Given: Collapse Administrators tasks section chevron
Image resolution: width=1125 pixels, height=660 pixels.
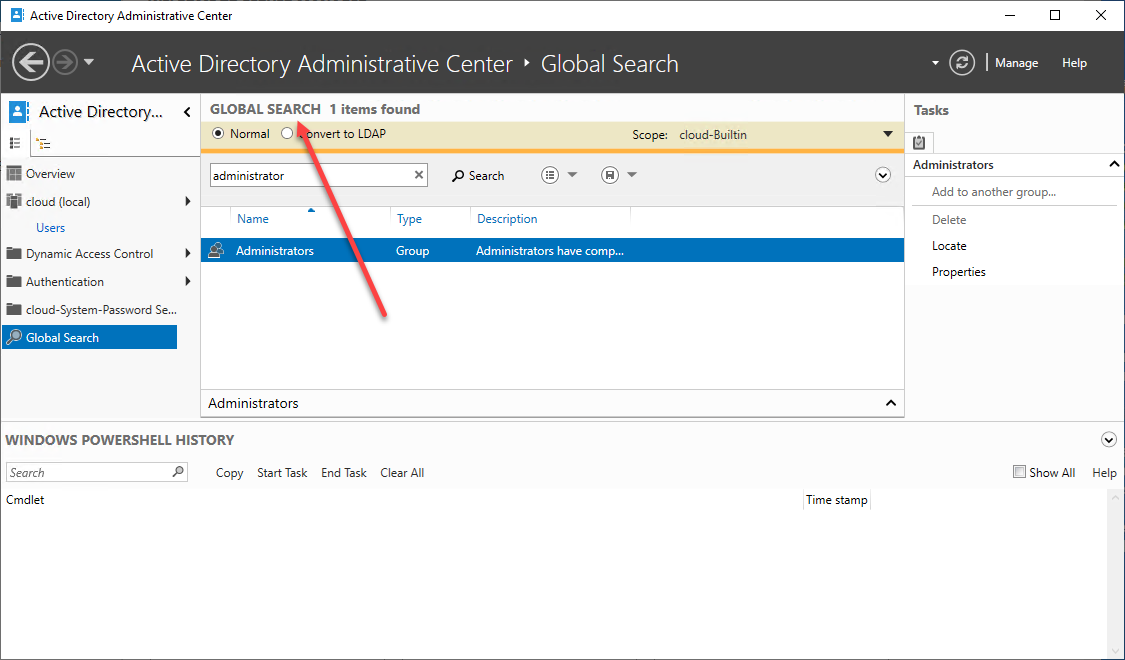Looking at the screenshot, I should [1114, 164].
